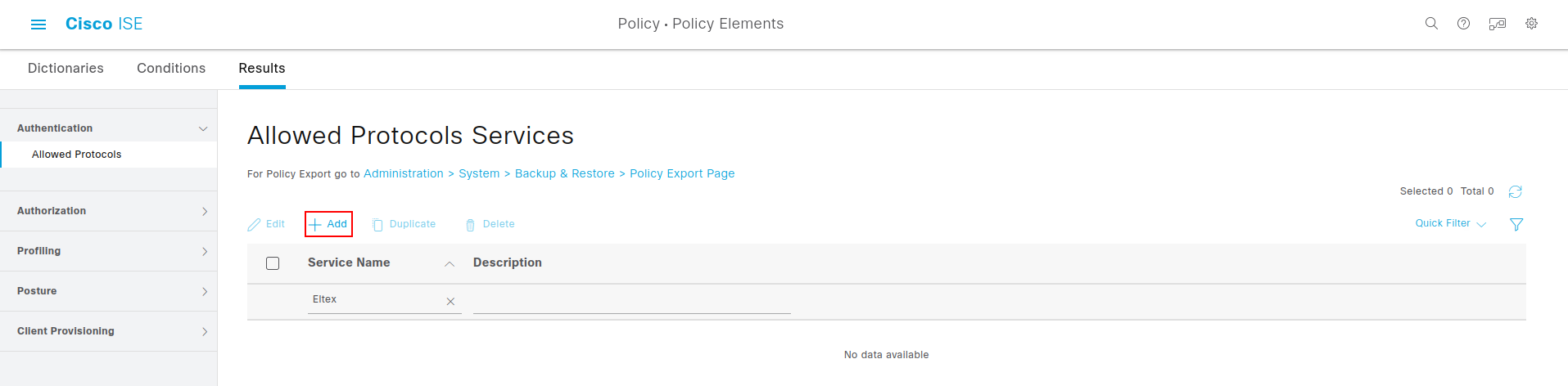The height and width of the screenshot is (386, 1568).
Task: Click the Description filter input field
Action: coord(631,301)
